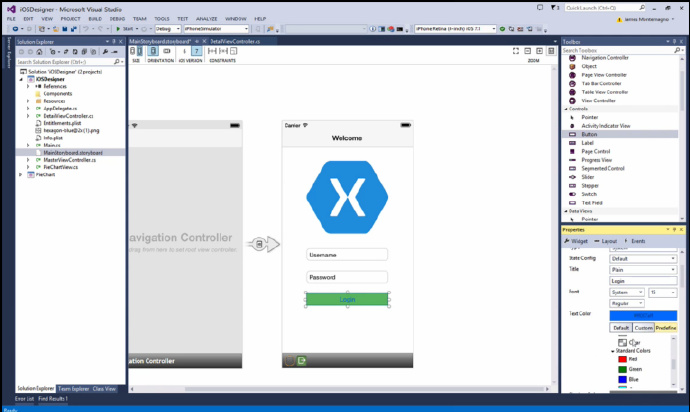
Task: Click the green shield icon in iOS toolbar
Action: [502, 29]
